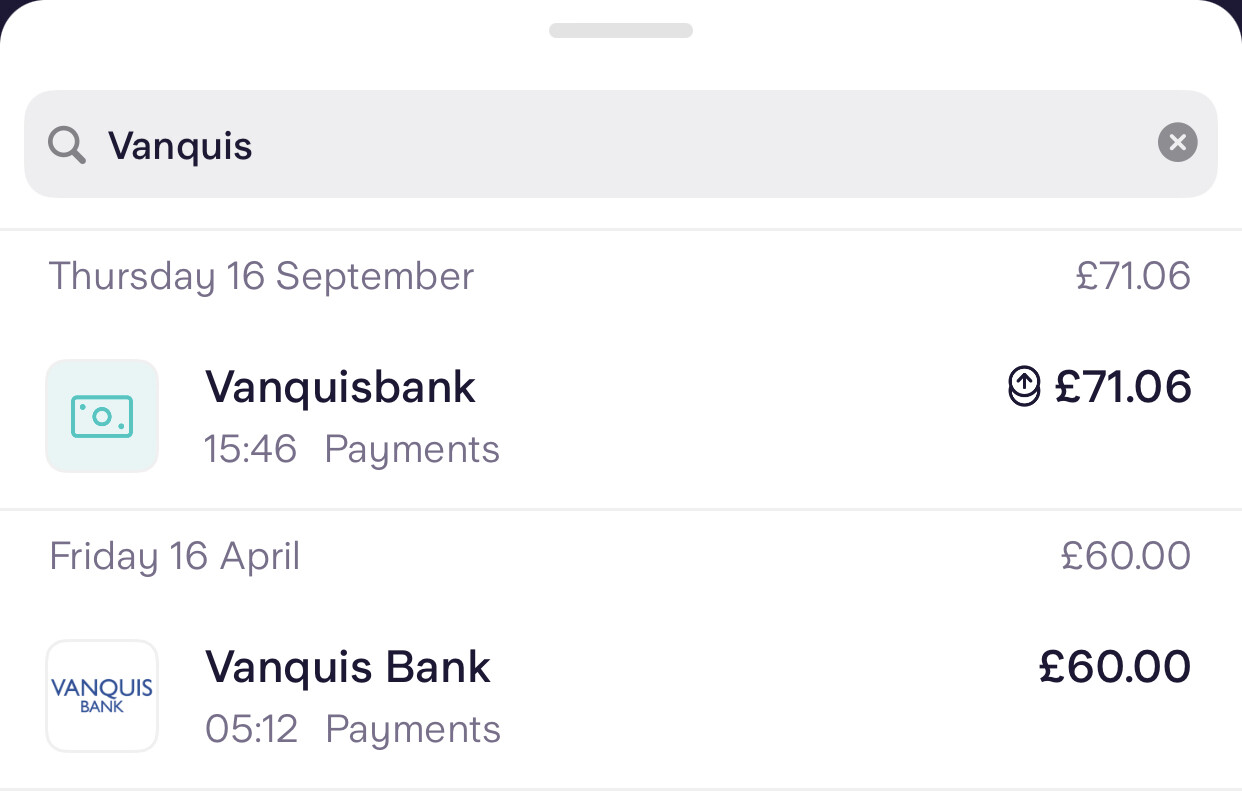Viewport: 1242px width, 794px height.
Task: Click the £71.06 daily total
Action: 1133,276
